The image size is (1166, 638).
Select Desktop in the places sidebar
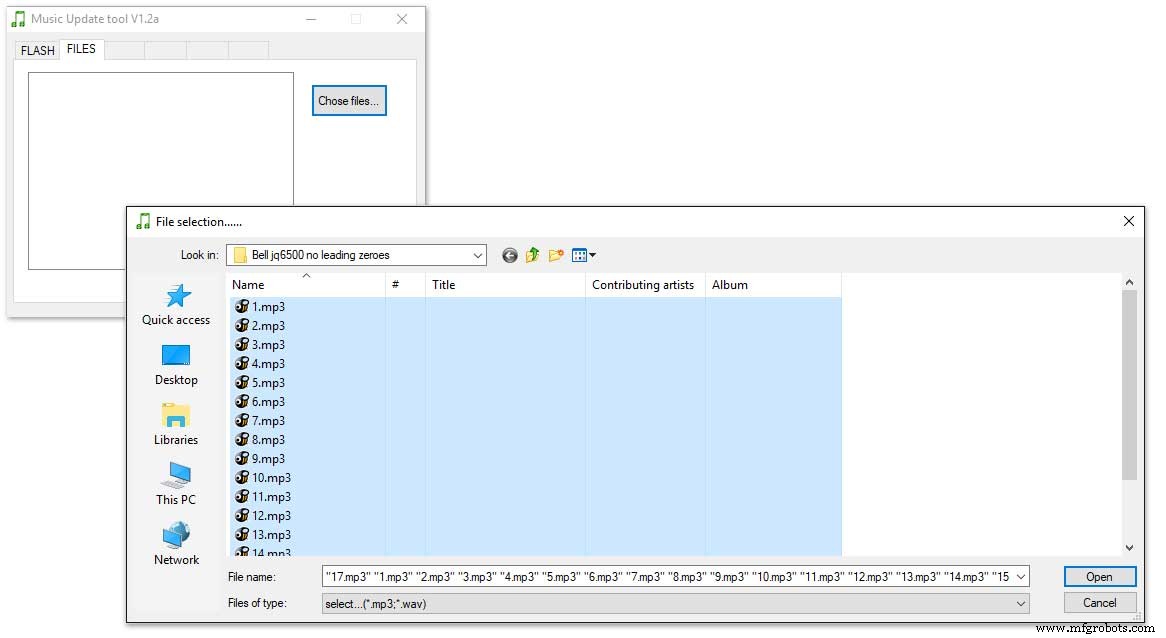click(176, 364)
